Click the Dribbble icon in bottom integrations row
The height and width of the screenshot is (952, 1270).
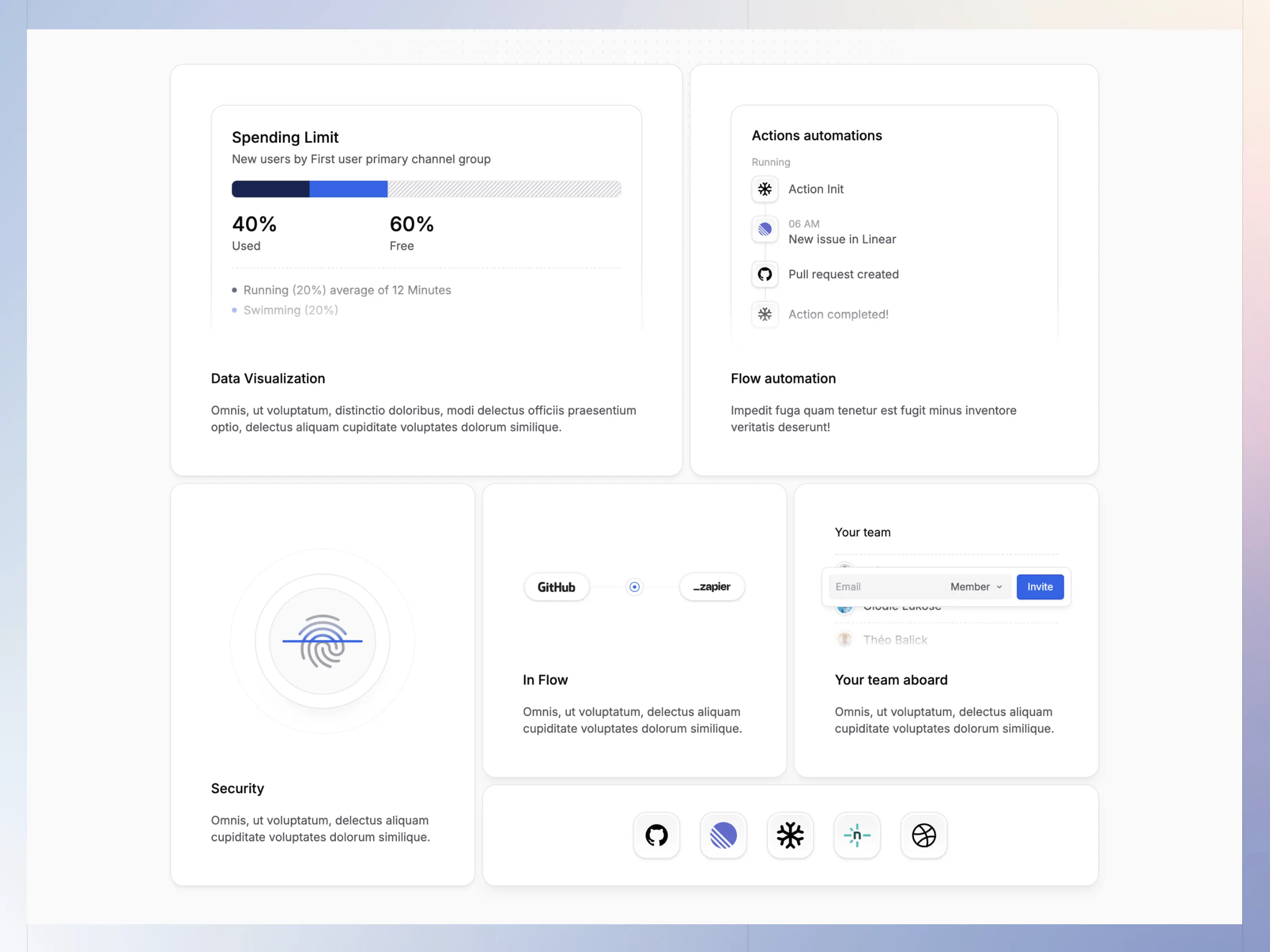(x=923, y=835)
